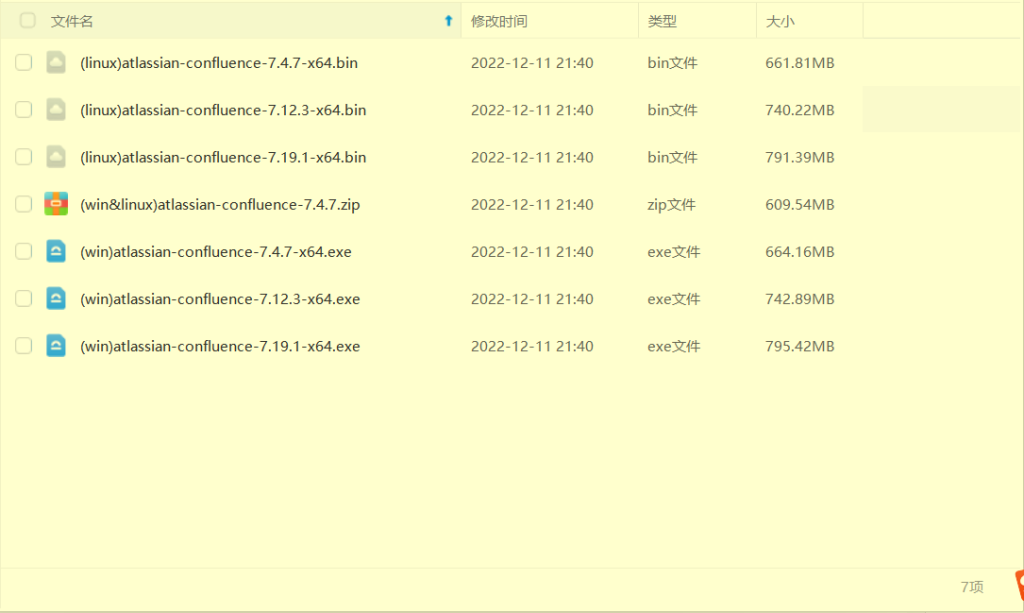This screenshot has width=1024, height=613.
Task: Sort by the 文件名 column header
Action: 72,22
